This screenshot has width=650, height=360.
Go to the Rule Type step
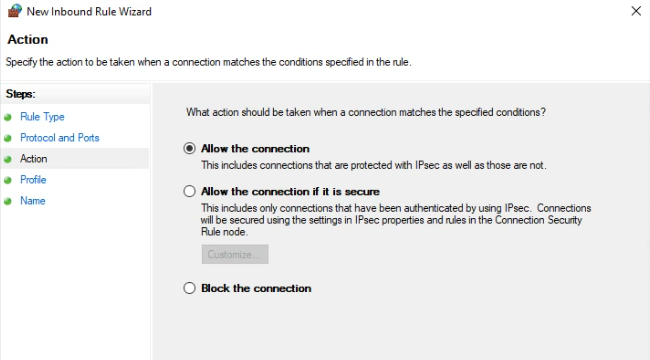click(42, 117)
